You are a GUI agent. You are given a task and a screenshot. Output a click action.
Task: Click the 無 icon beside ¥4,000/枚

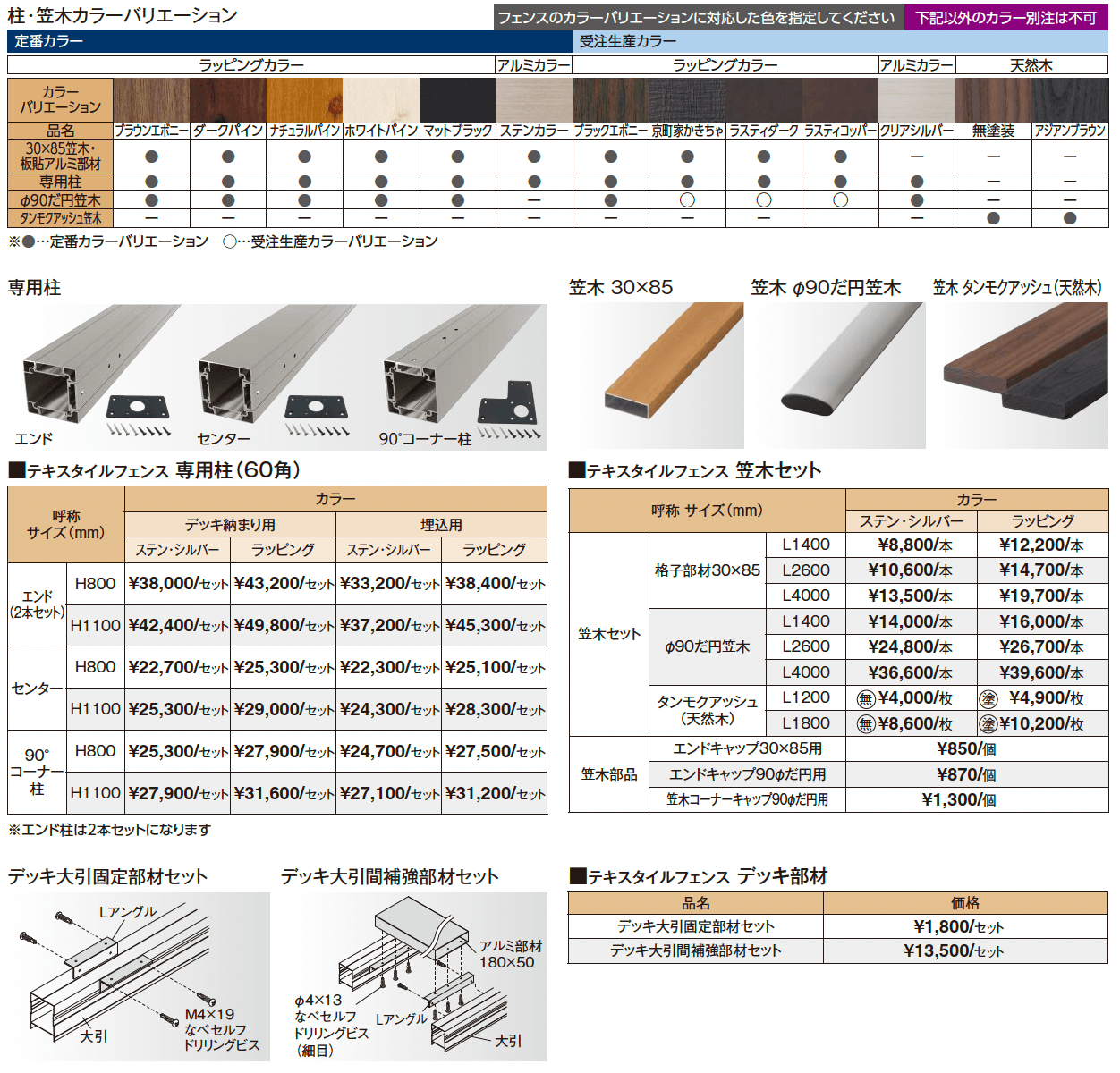[x=865, y=698]
